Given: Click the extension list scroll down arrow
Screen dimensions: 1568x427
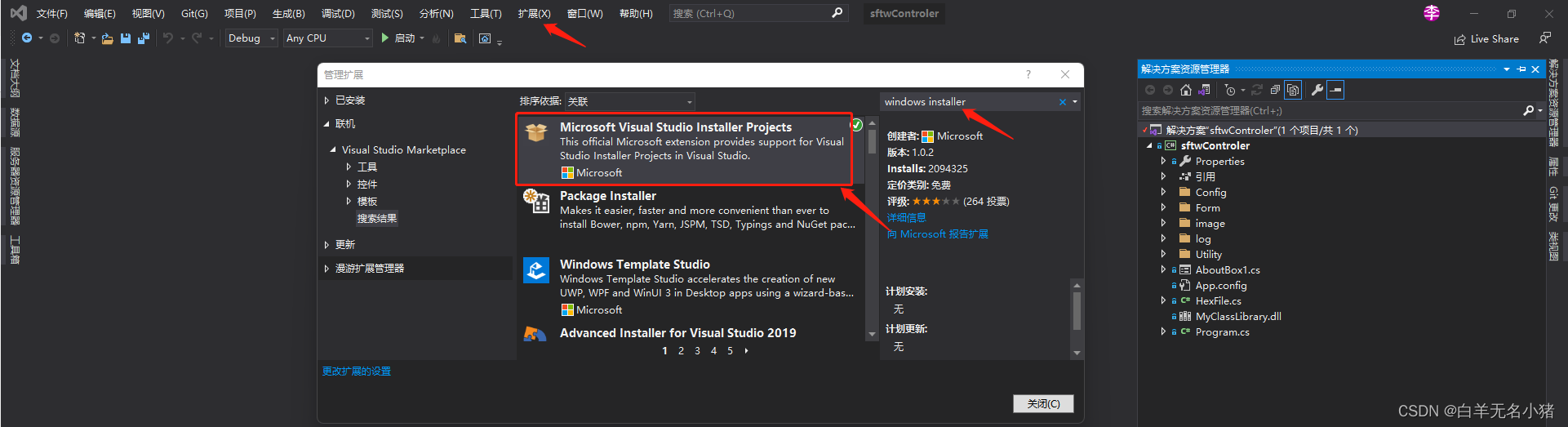Looking at the screenshot, I should pos(872,334).
